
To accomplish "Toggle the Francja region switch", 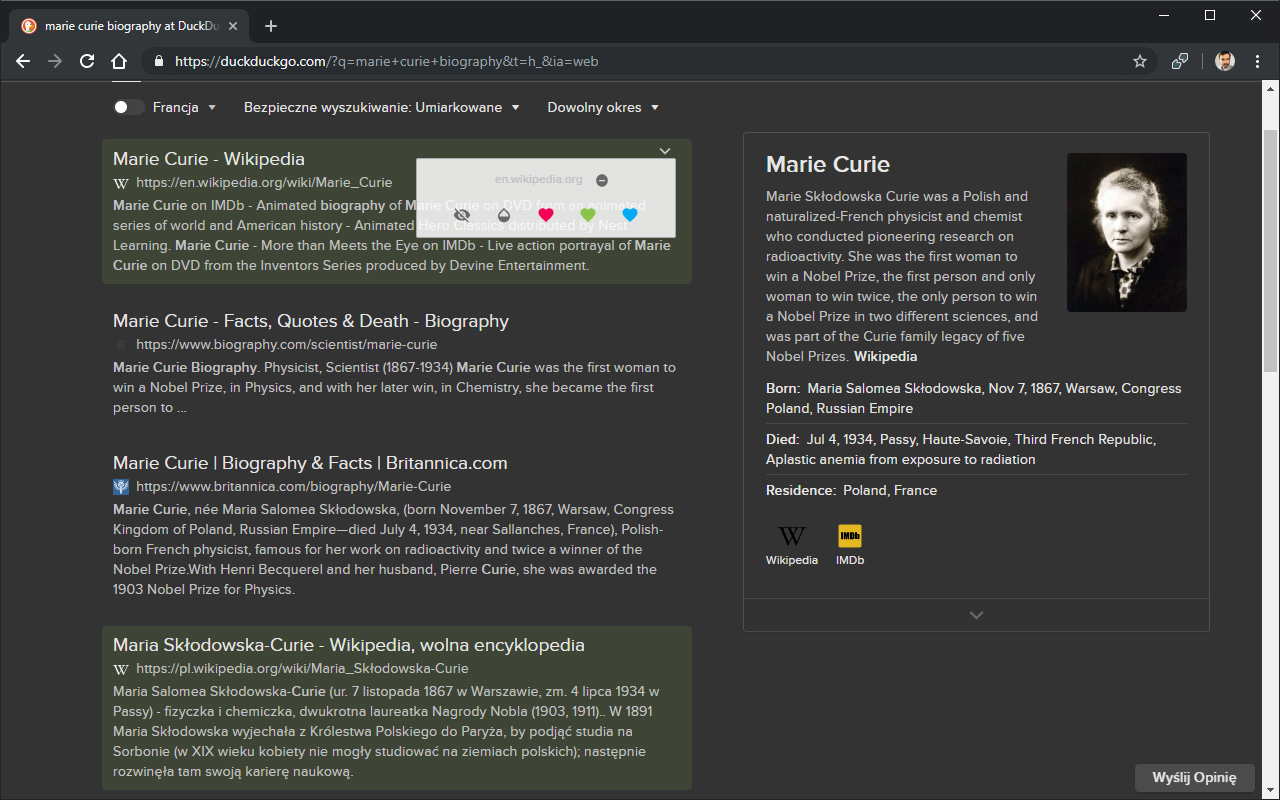I will click(x=128, y=107).
